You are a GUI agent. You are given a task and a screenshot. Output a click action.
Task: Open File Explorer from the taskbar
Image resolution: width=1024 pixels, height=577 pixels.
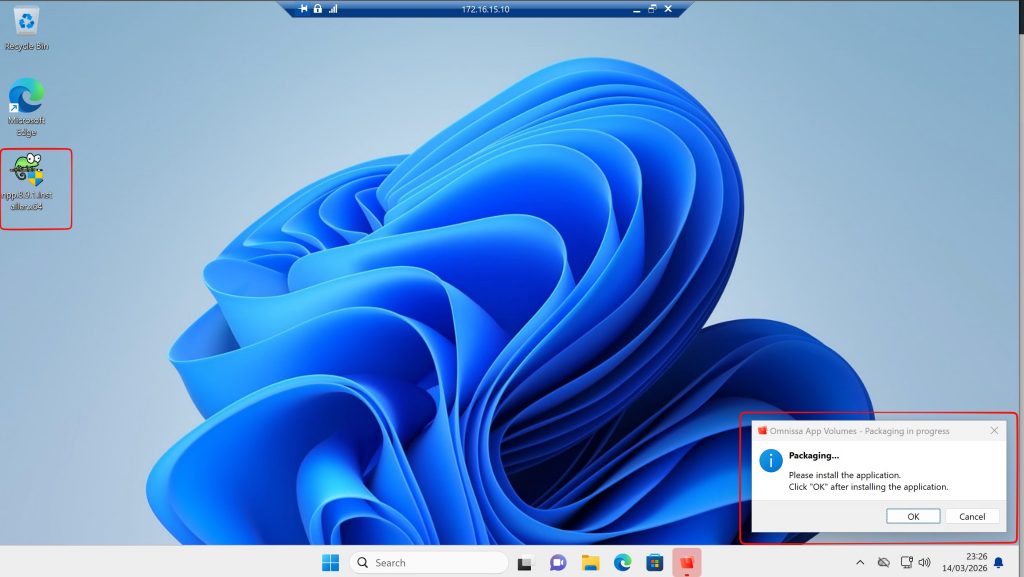point(590,563)
